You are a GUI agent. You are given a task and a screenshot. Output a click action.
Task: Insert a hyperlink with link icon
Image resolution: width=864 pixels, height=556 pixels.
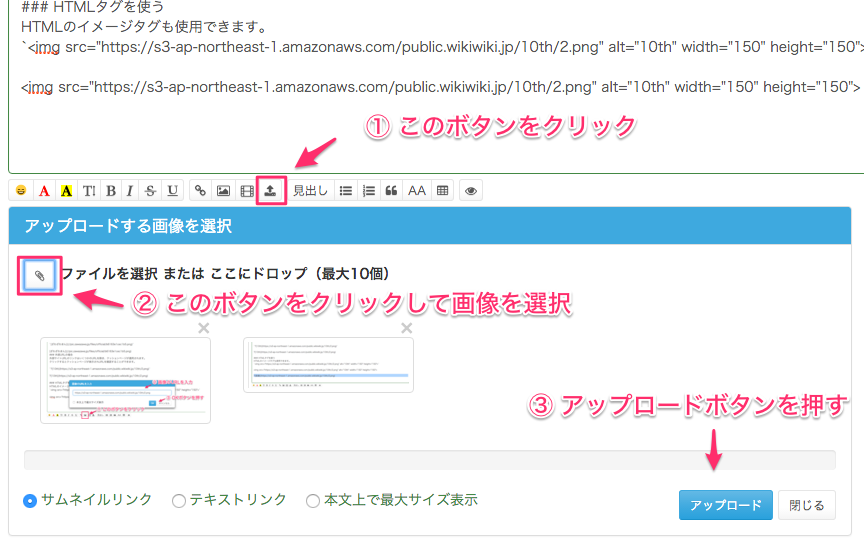(201, 190)
